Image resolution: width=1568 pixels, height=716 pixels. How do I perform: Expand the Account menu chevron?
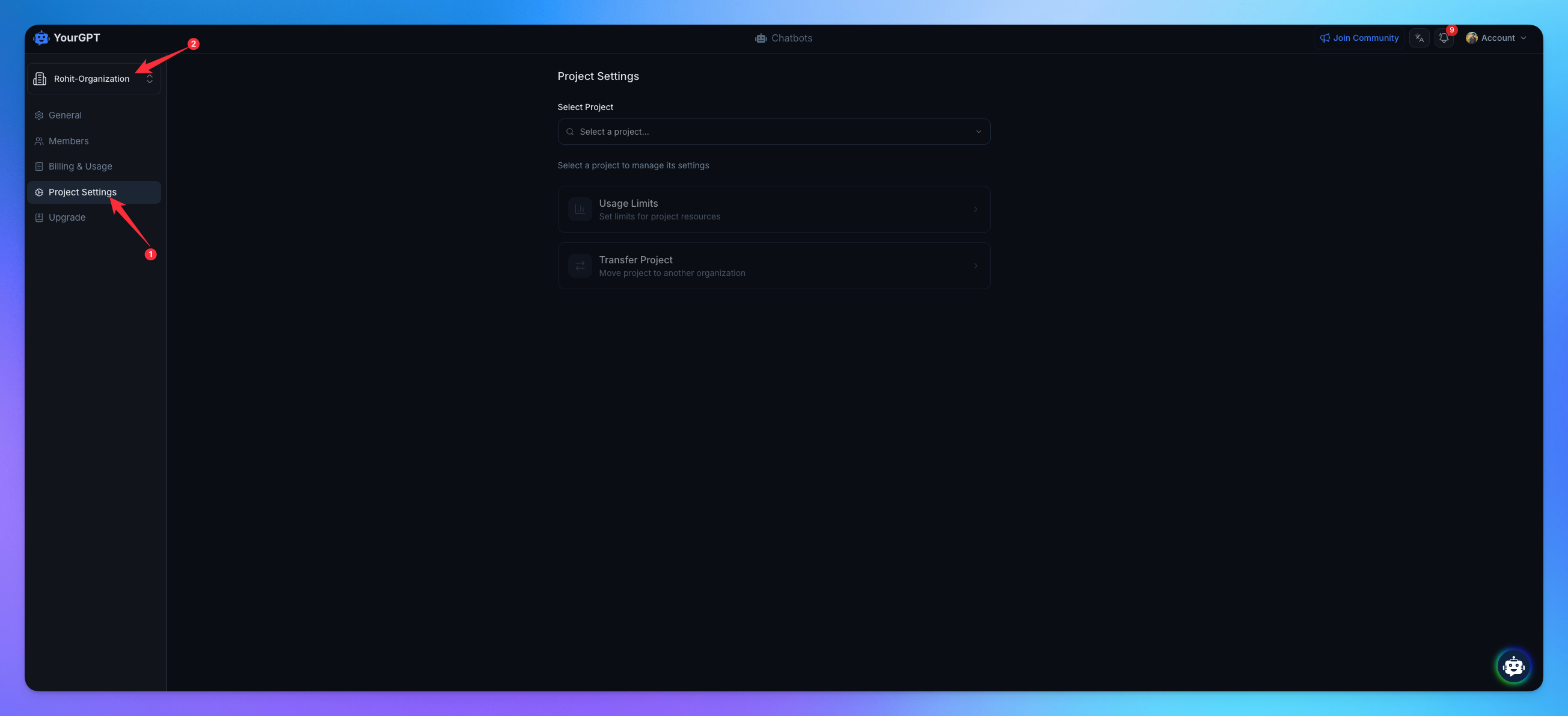click(x=1524, y=38)
